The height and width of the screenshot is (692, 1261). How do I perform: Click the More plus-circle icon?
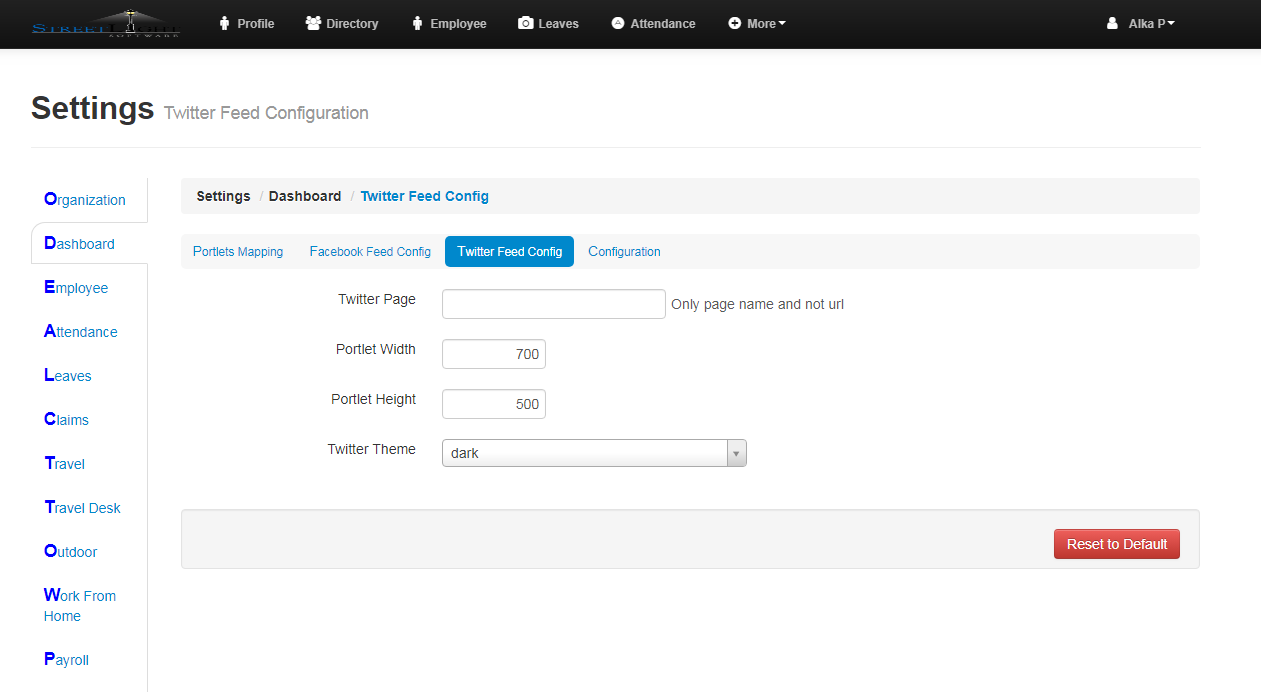click(x=735, y=23)
